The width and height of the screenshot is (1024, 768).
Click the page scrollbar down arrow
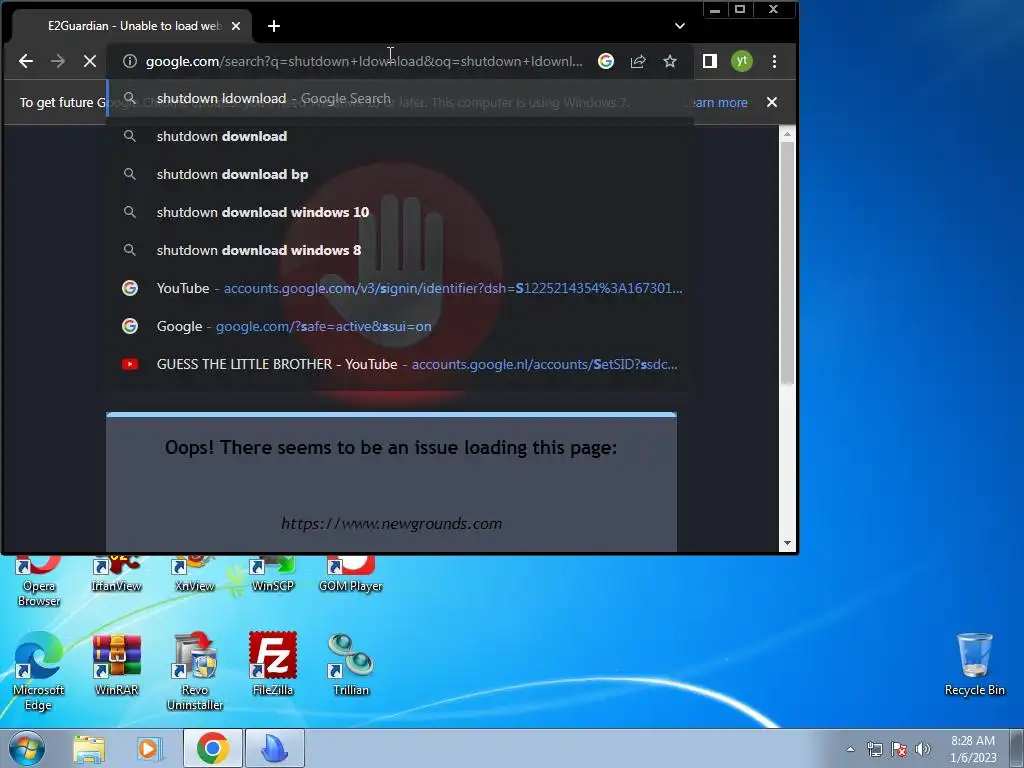click(x=787, y=543)
